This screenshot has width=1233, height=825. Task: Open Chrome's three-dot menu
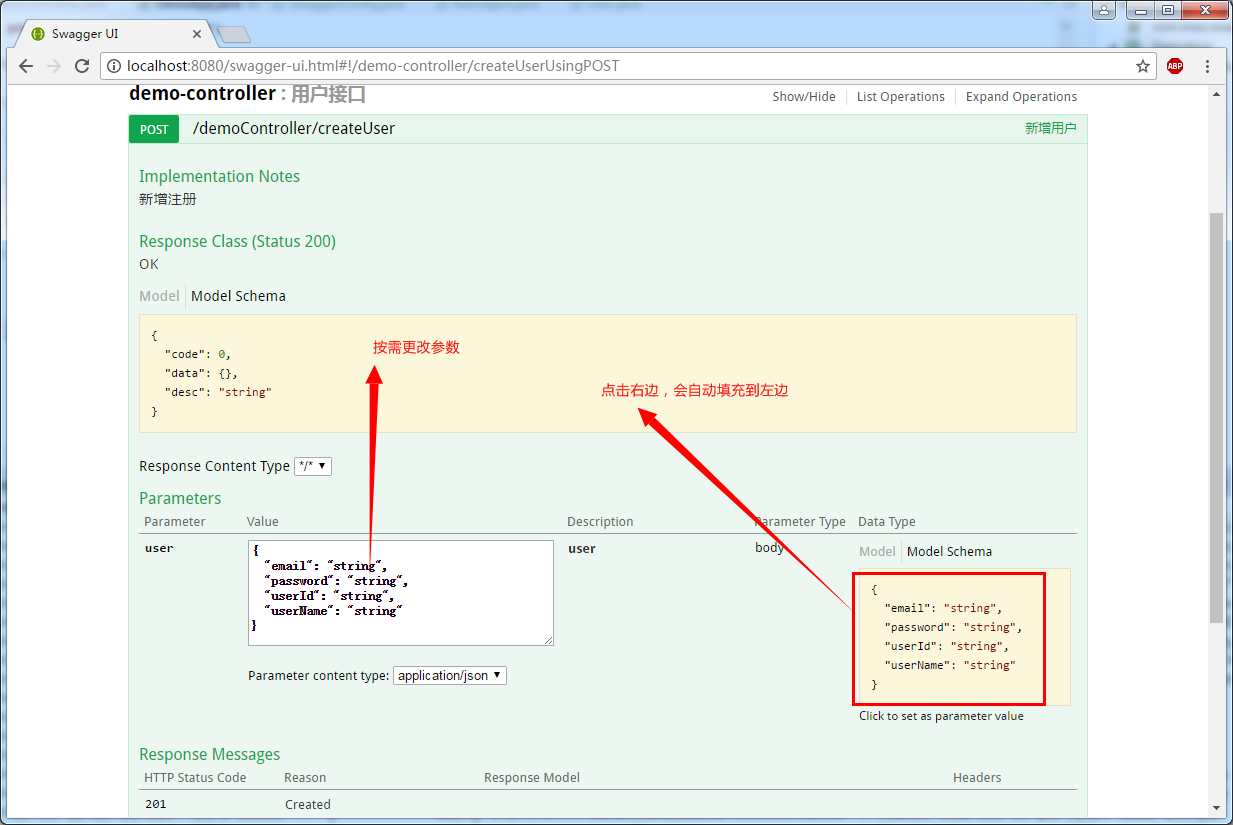(x=1208, y=66)
